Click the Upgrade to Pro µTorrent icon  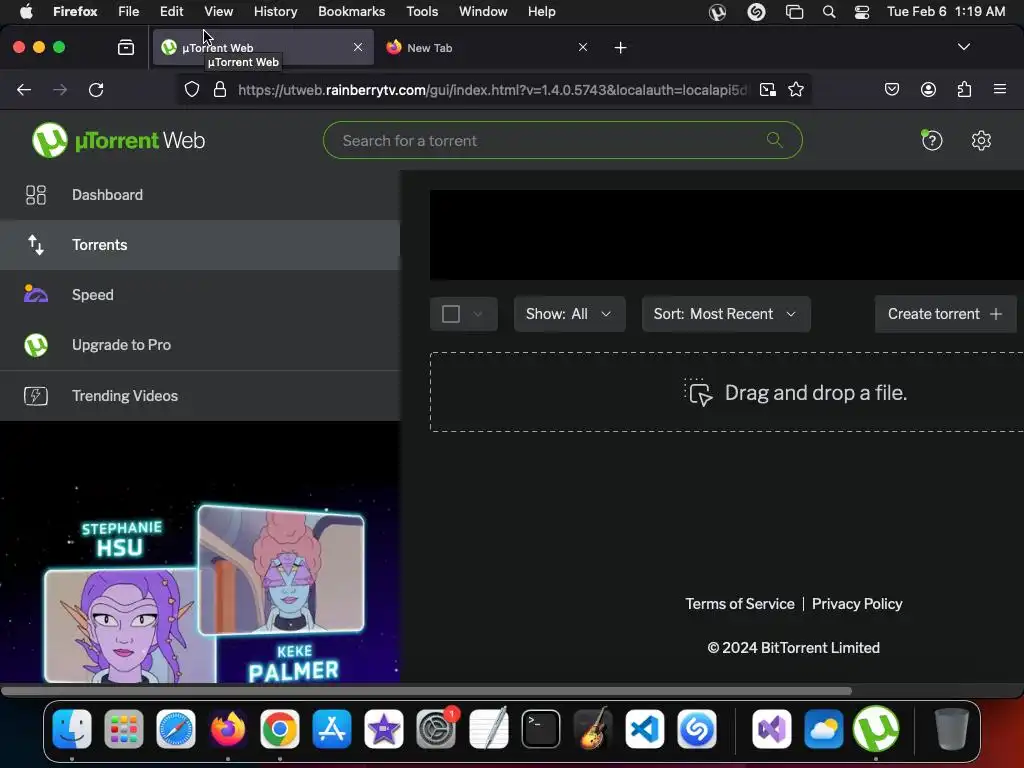click(x=36, y=345)
